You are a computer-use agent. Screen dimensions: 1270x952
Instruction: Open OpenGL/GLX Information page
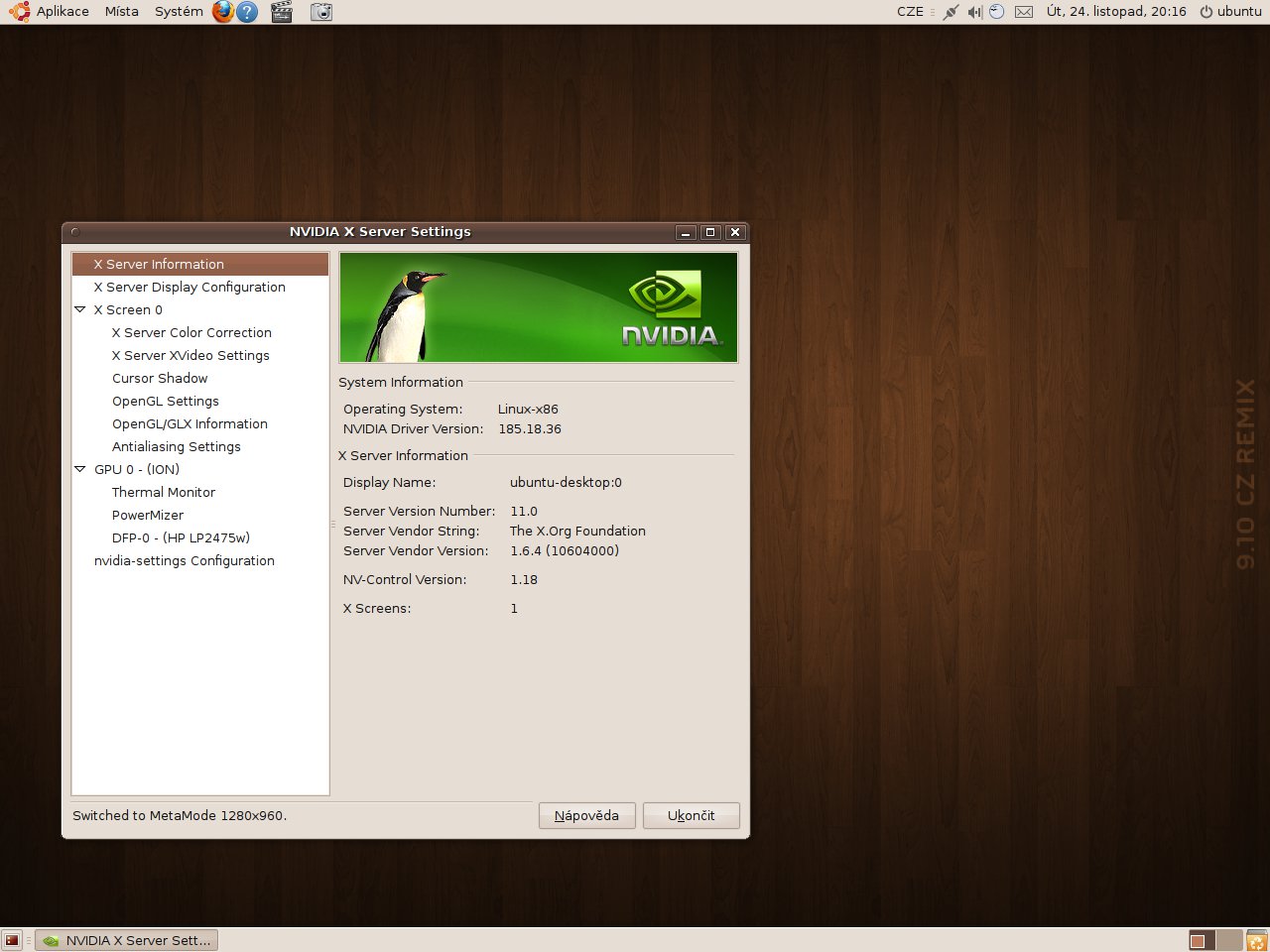(190, 423)
